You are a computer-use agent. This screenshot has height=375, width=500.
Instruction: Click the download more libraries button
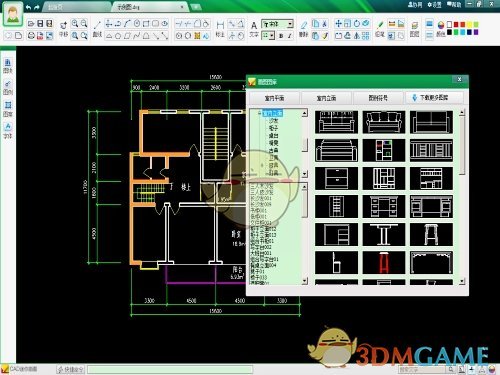pyautogui.click(x=434, y=98)
